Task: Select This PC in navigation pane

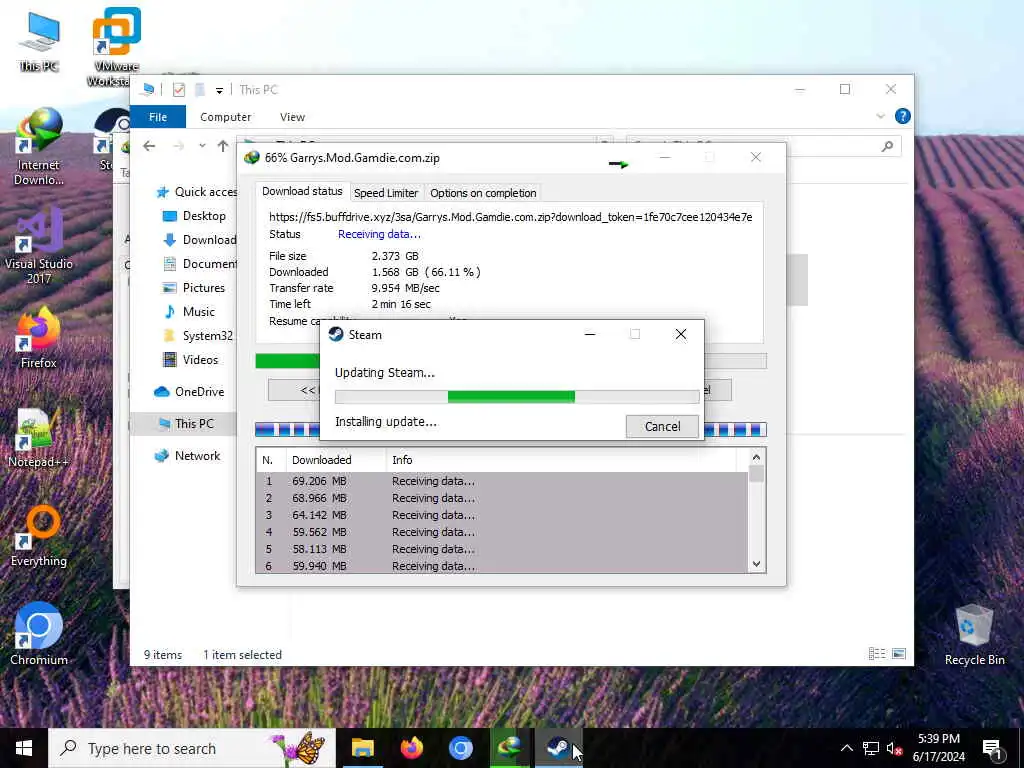Action: click(x=186, y=423)
